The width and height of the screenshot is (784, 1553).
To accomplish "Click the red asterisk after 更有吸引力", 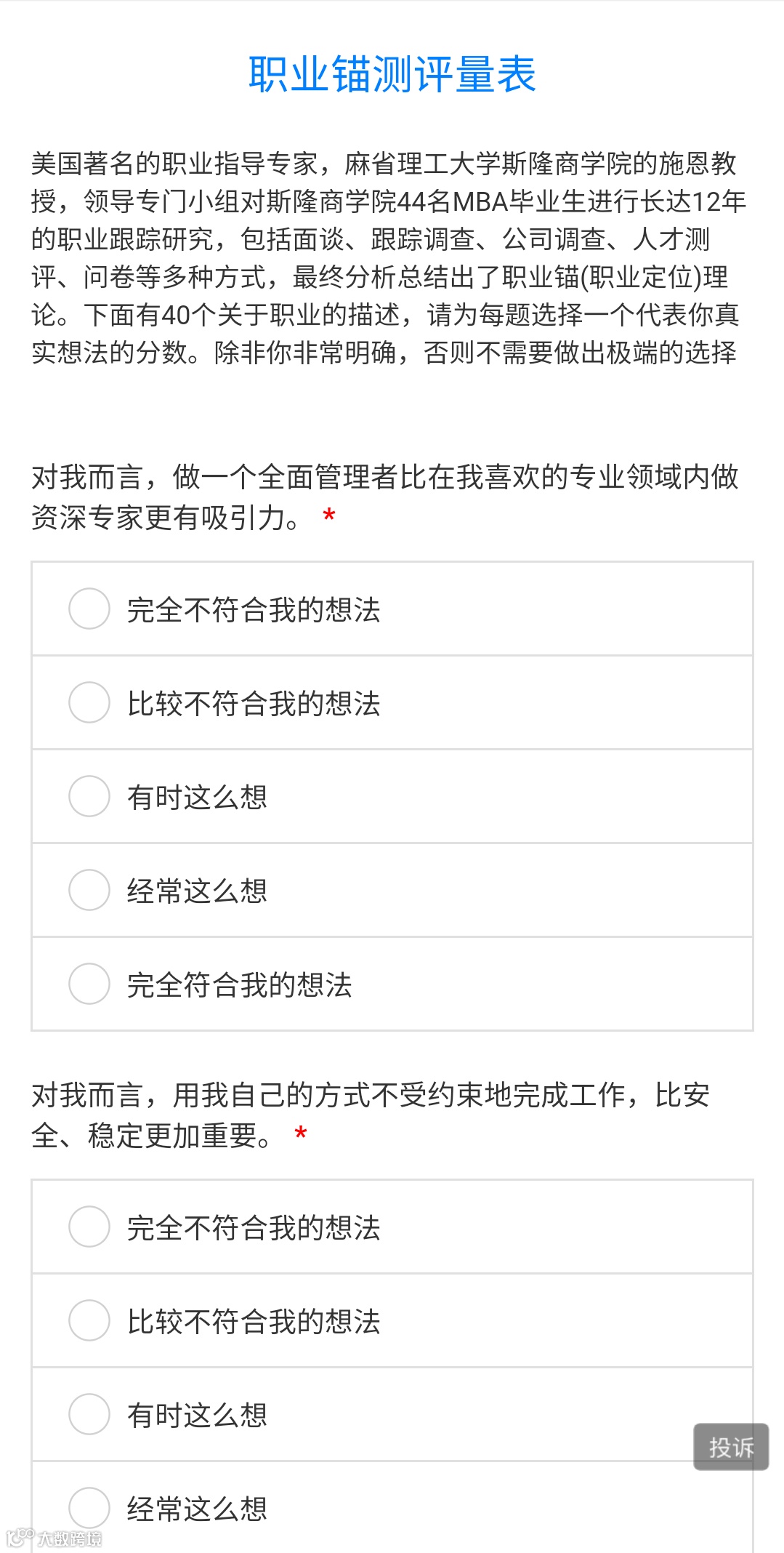I will click(329, 517).
